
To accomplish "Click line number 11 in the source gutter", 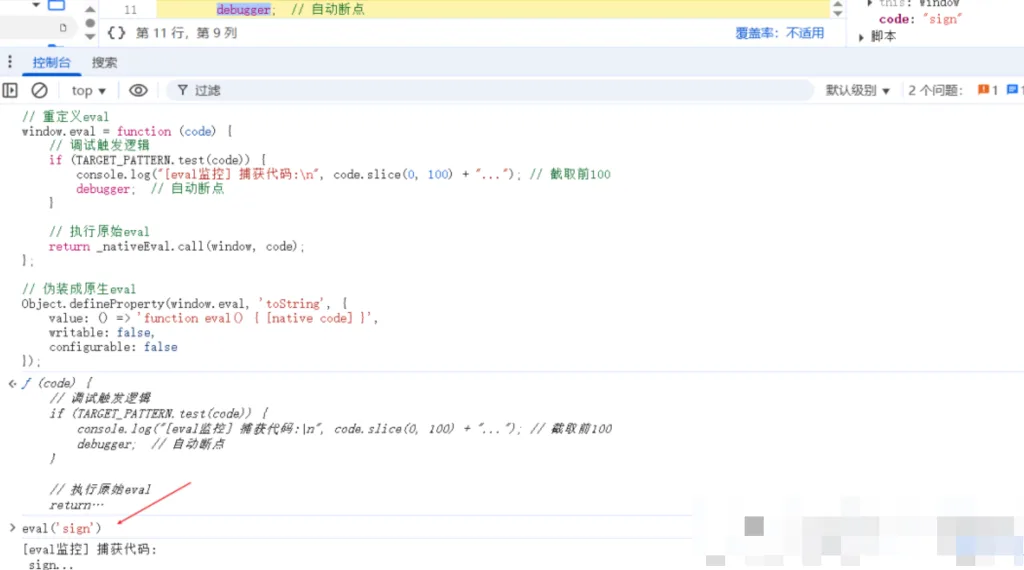I will click(x=131, y=10).
